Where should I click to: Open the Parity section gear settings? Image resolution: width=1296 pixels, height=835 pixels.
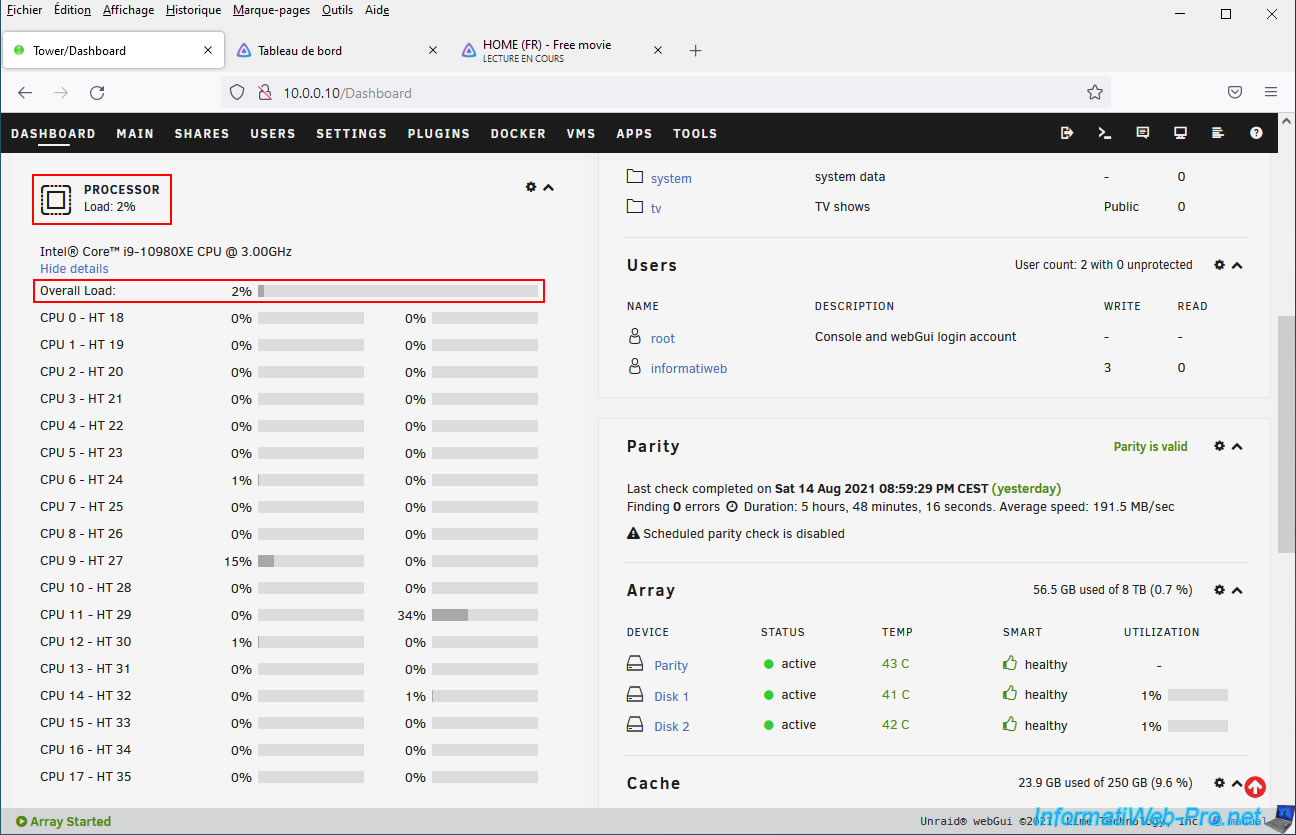[1219, 446]
